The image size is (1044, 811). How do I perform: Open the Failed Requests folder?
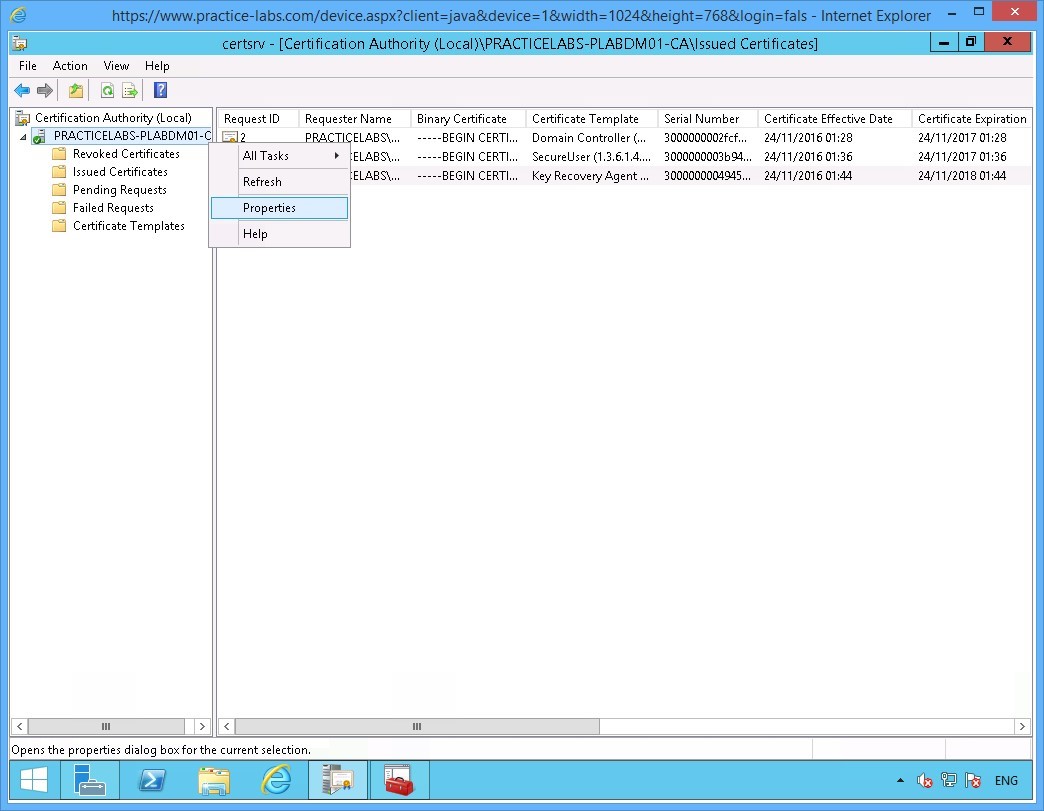click(113, 207)
